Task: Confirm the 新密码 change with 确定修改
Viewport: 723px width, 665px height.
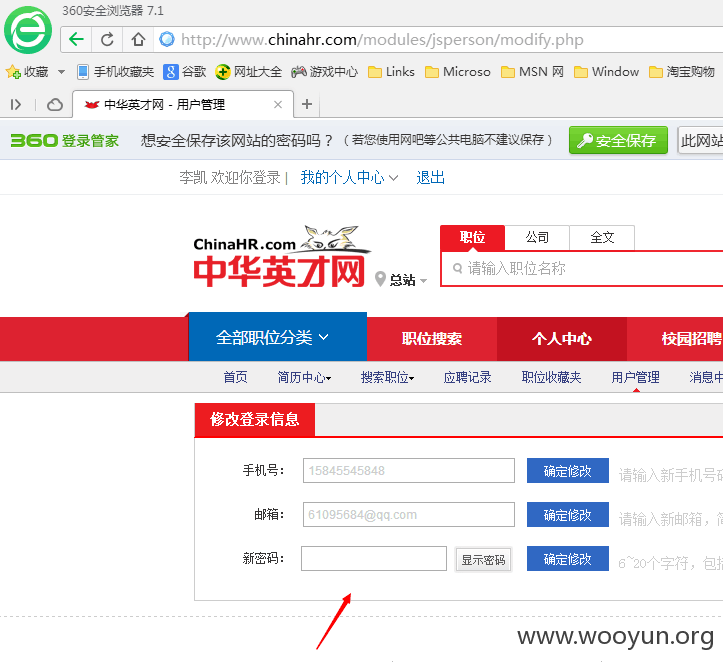Action: [568, 558]
